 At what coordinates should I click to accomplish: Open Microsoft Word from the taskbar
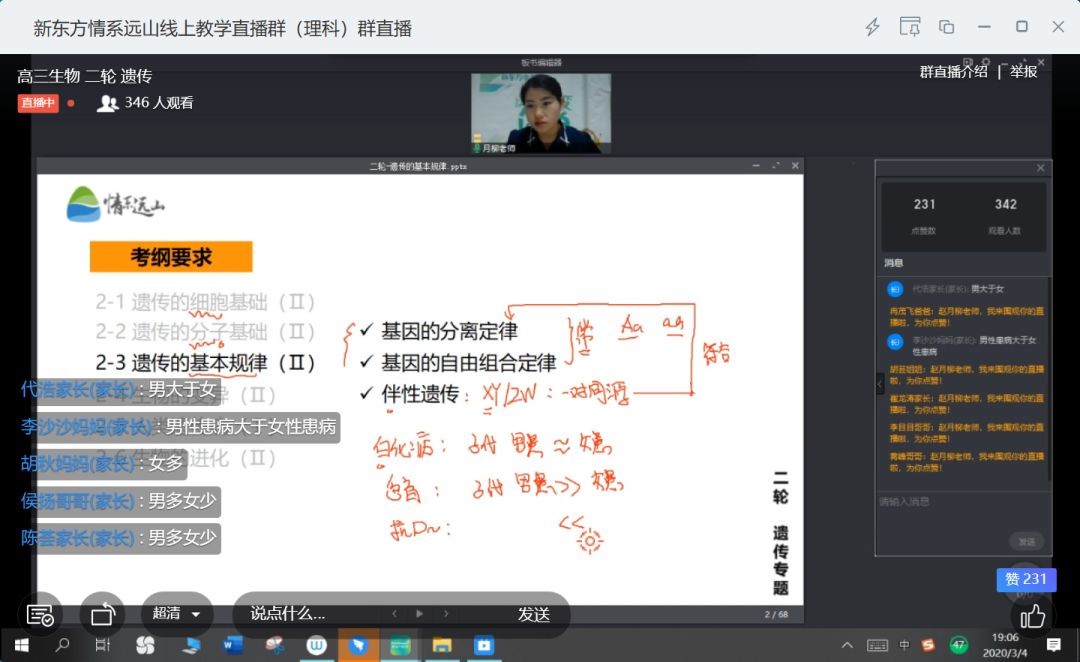pos(233,645)
